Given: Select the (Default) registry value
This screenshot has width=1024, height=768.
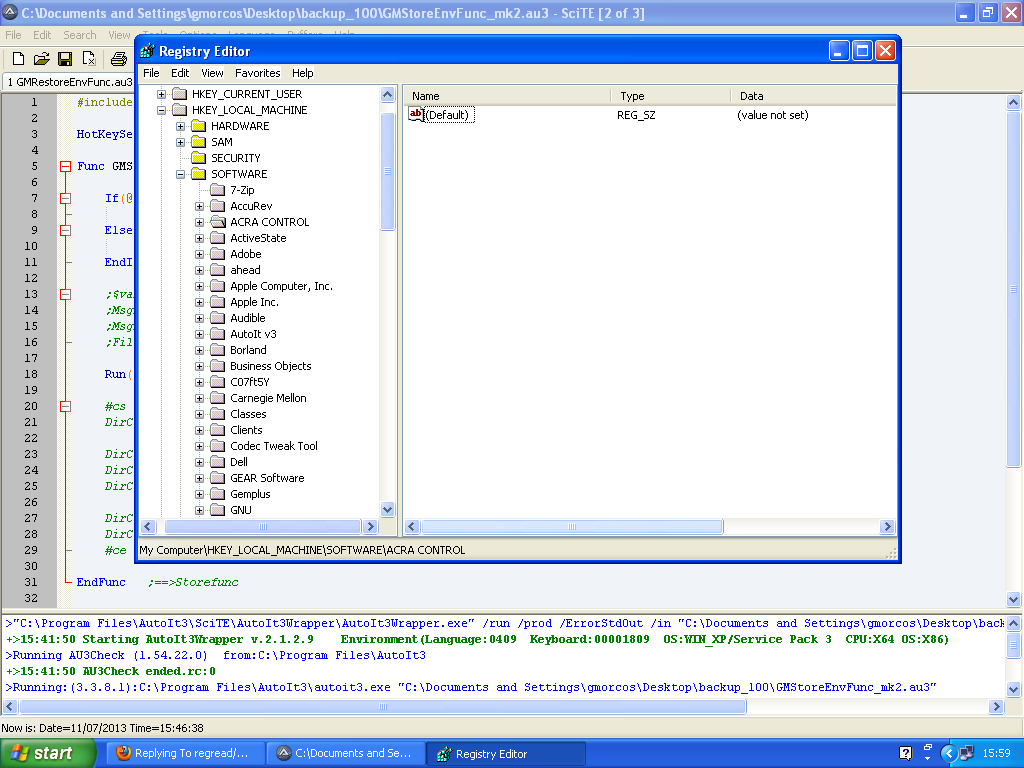Looking at the screenshot, I should point(447,115).
